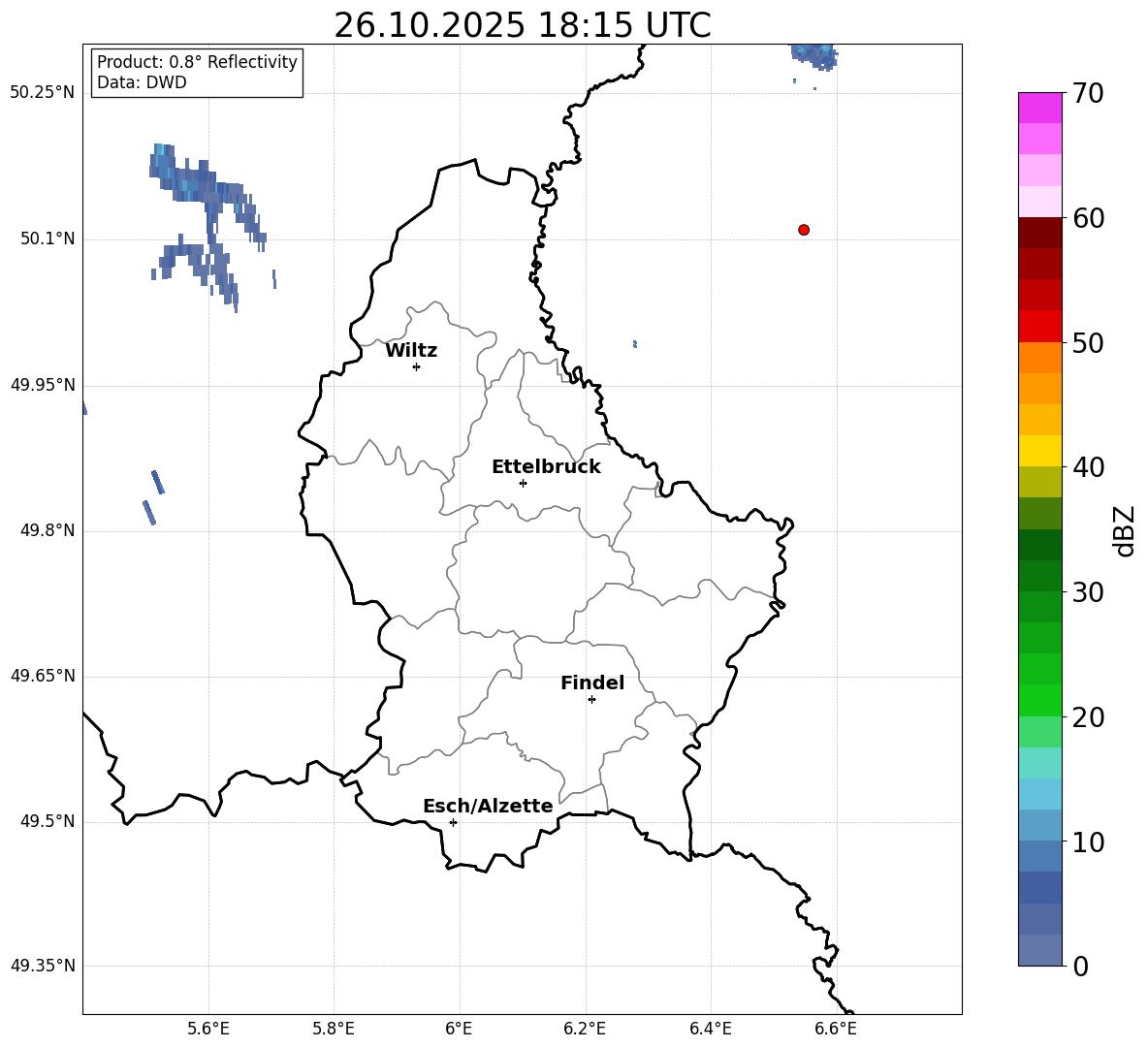Click the orange colorbar segment below 50
The height and width of the screenshot is (1048, 1148).
click(1040, 357)
